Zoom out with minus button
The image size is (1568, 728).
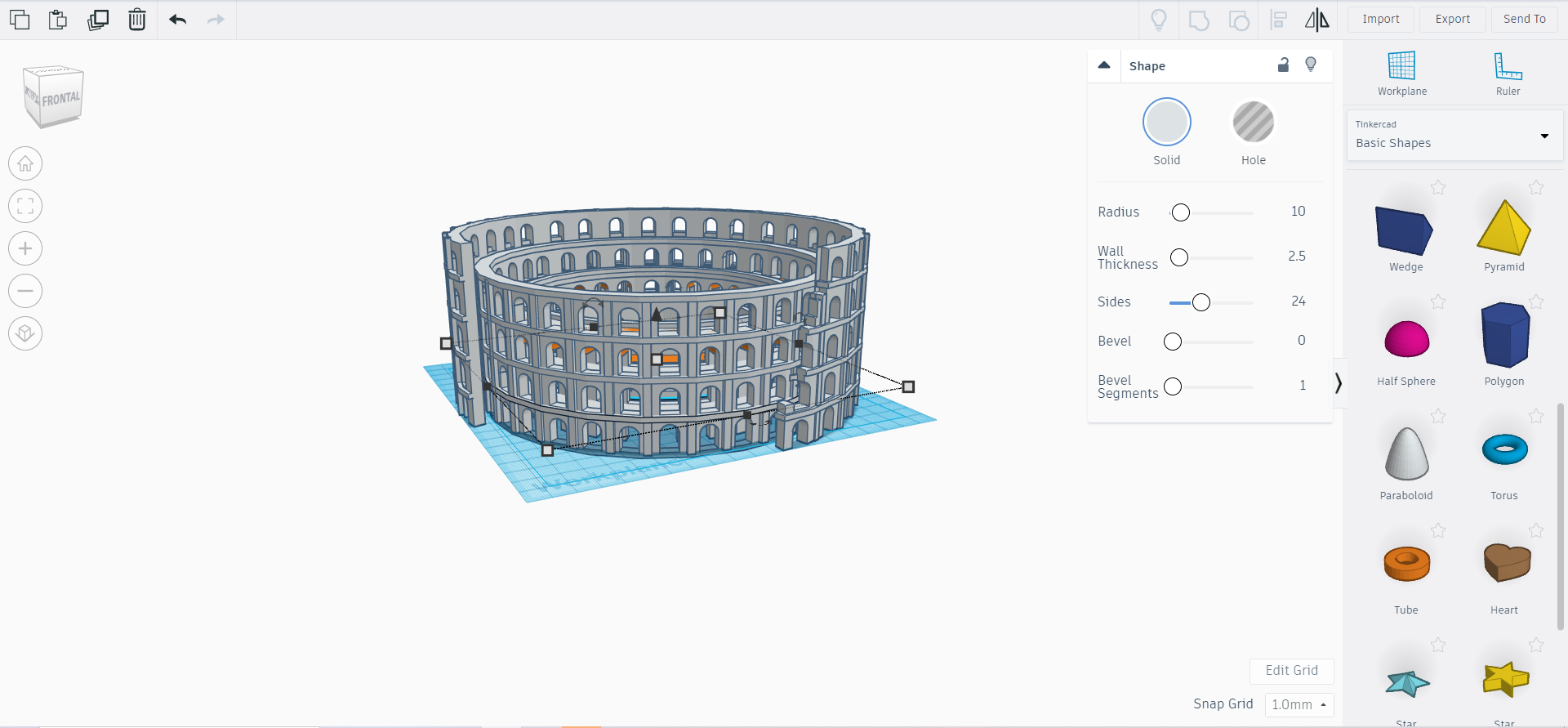(x=25, y=291)
